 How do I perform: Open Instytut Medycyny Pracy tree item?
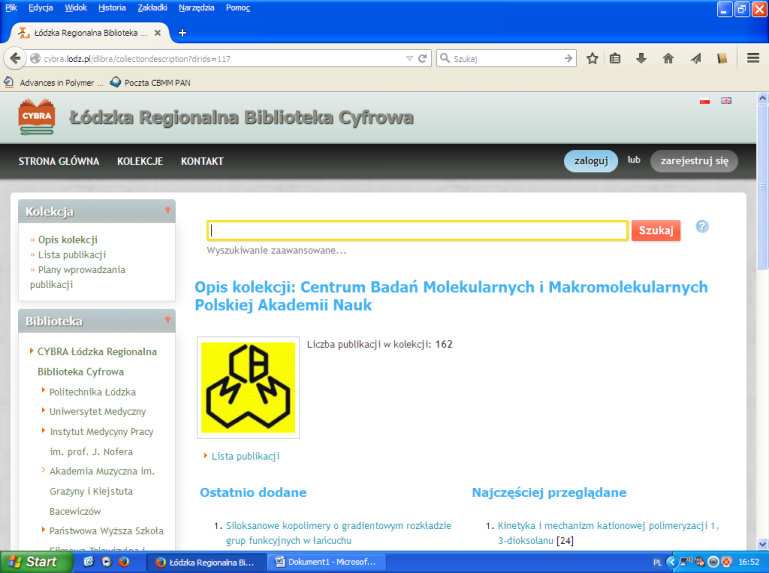coord(101,442)
